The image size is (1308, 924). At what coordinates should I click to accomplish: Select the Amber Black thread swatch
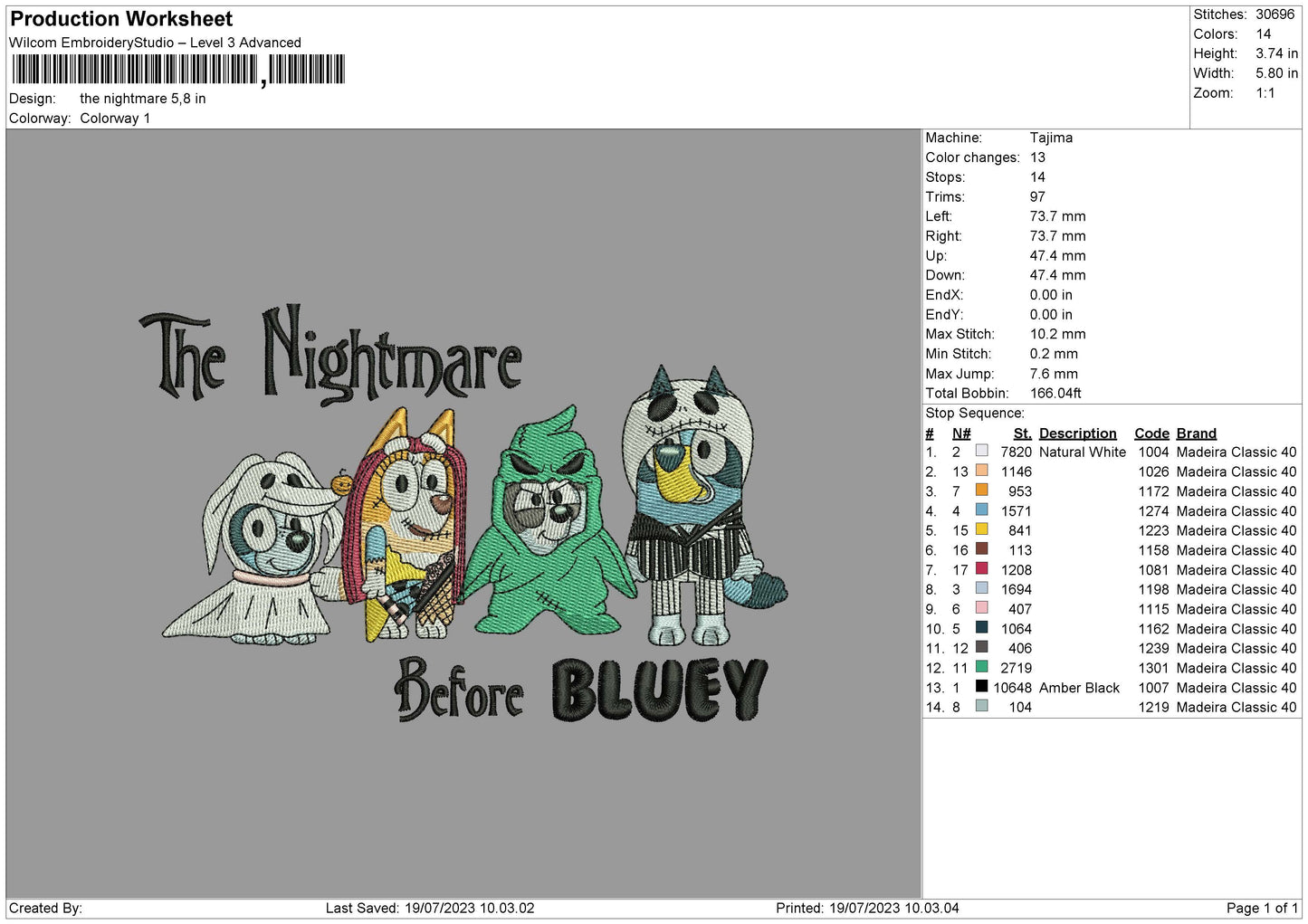pyautogui.click(x=981, y=687)
